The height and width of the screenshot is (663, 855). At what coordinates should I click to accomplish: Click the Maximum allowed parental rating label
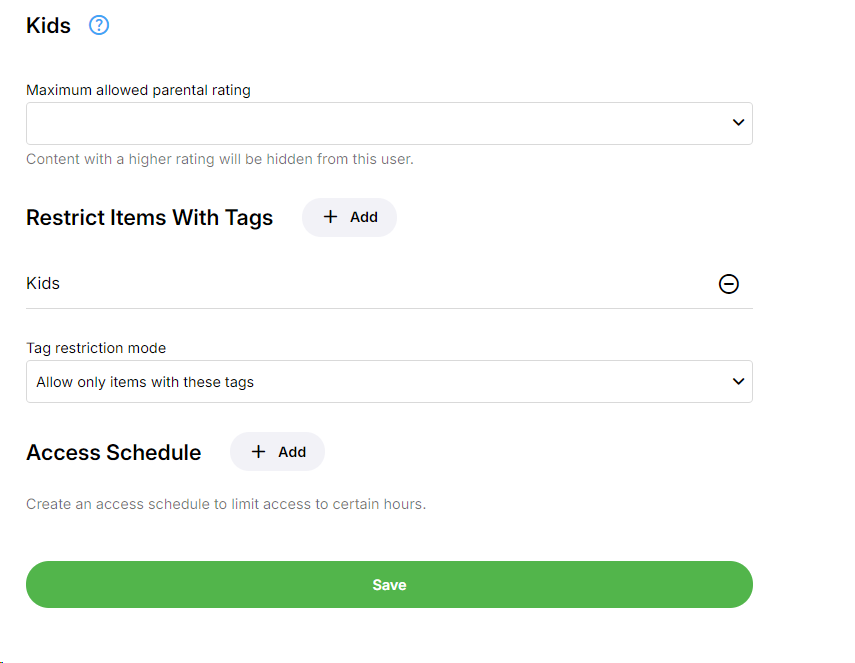click(x=138, y=90)
